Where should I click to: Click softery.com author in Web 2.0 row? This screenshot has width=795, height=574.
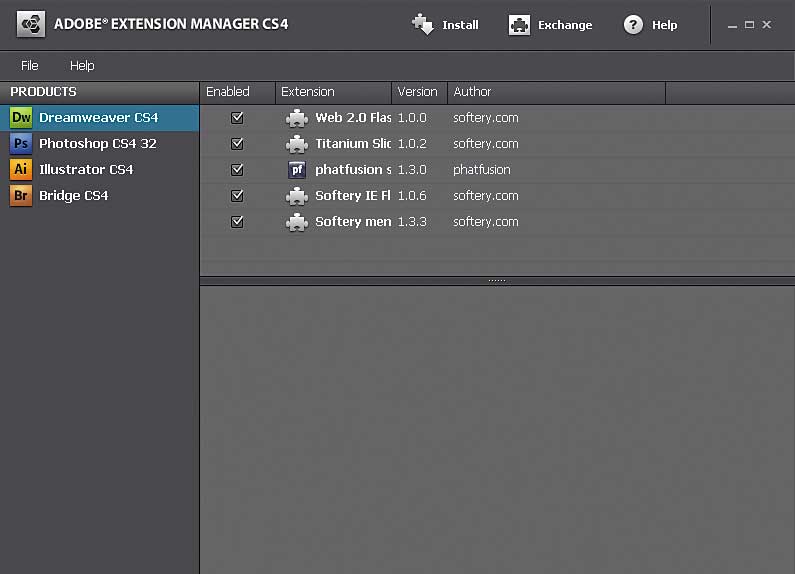486,118
